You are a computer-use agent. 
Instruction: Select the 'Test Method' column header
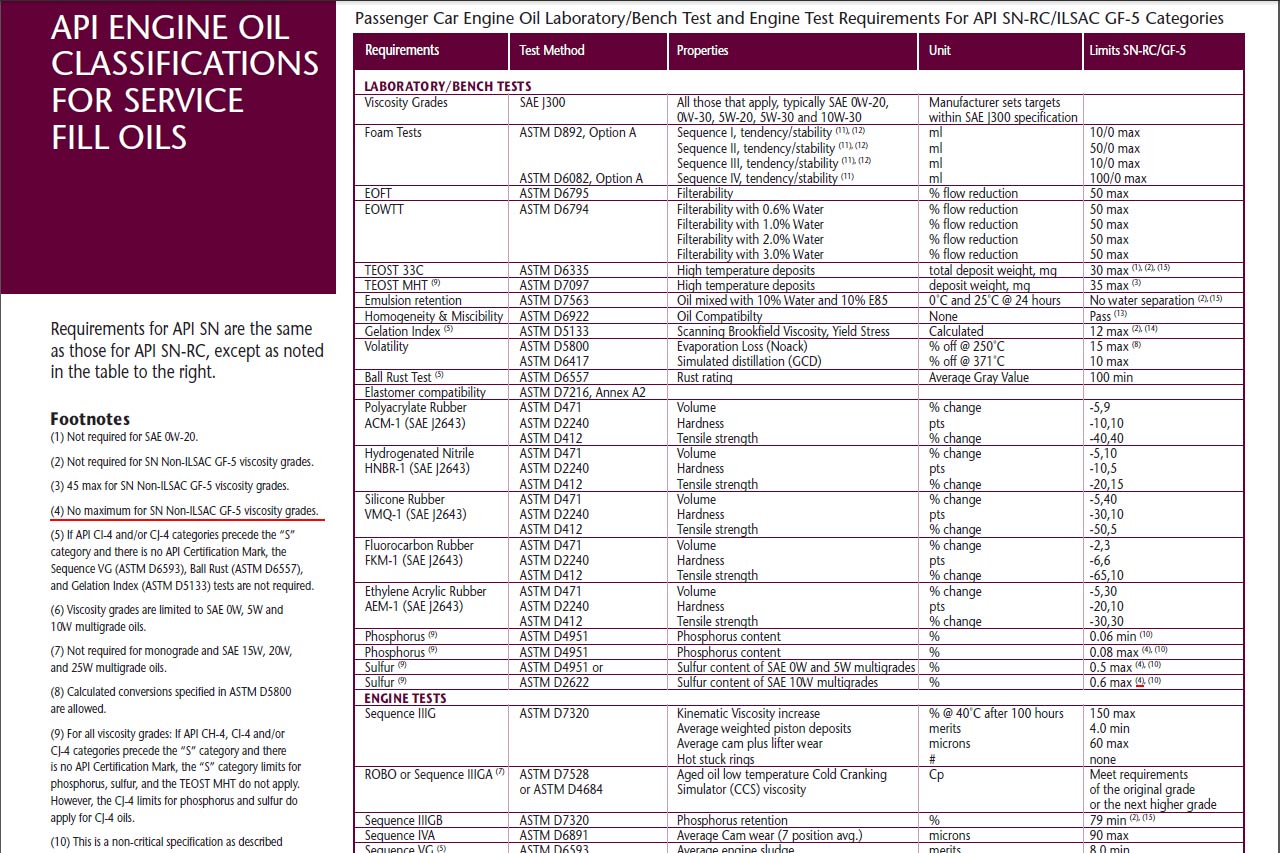[552, 50]
